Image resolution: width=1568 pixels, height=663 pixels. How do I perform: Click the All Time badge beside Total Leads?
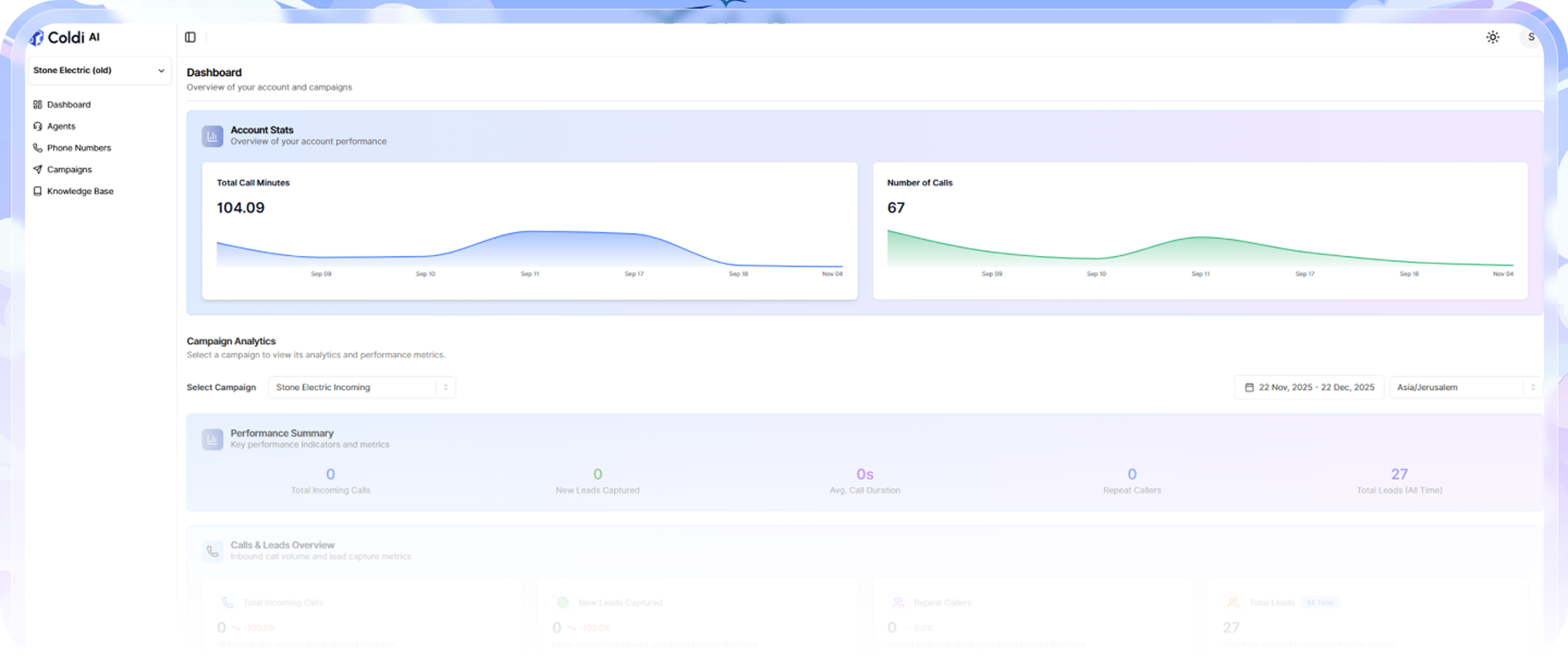coord(1319,603)
